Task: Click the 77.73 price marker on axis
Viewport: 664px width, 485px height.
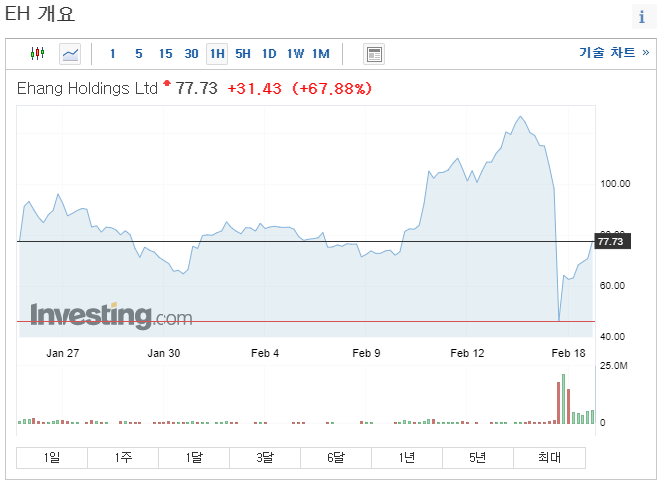Action: tap(612, 241)
